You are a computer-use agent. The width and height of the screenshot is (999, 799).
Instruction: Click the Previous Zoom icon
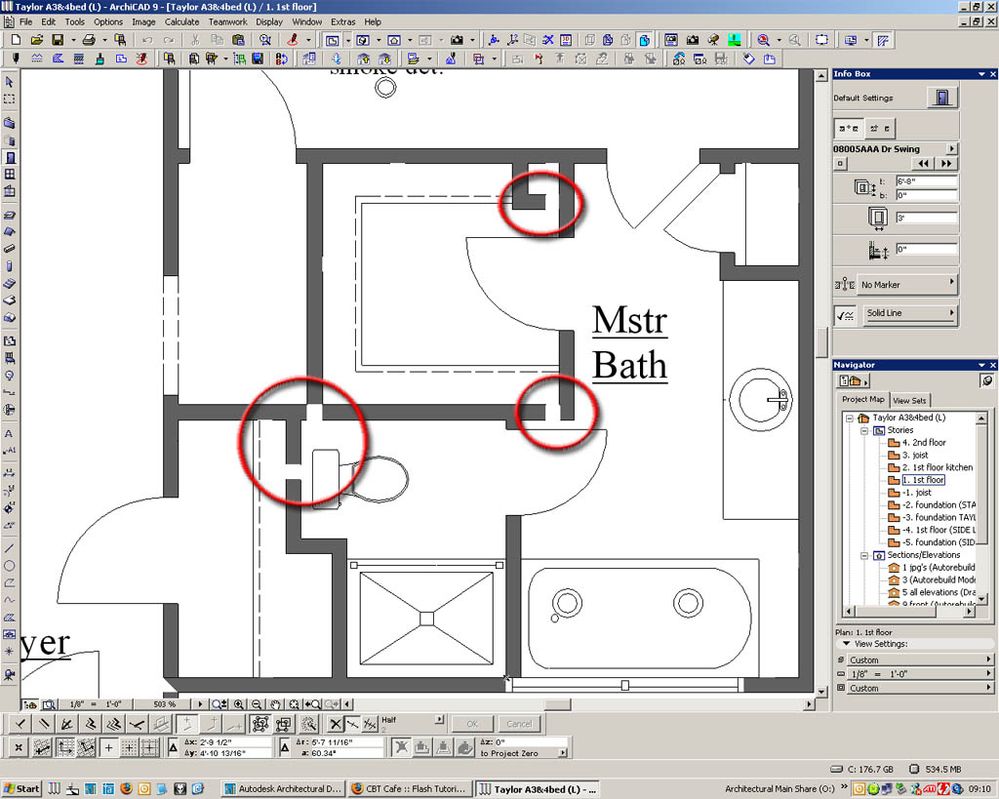click(x=313, y=704)
